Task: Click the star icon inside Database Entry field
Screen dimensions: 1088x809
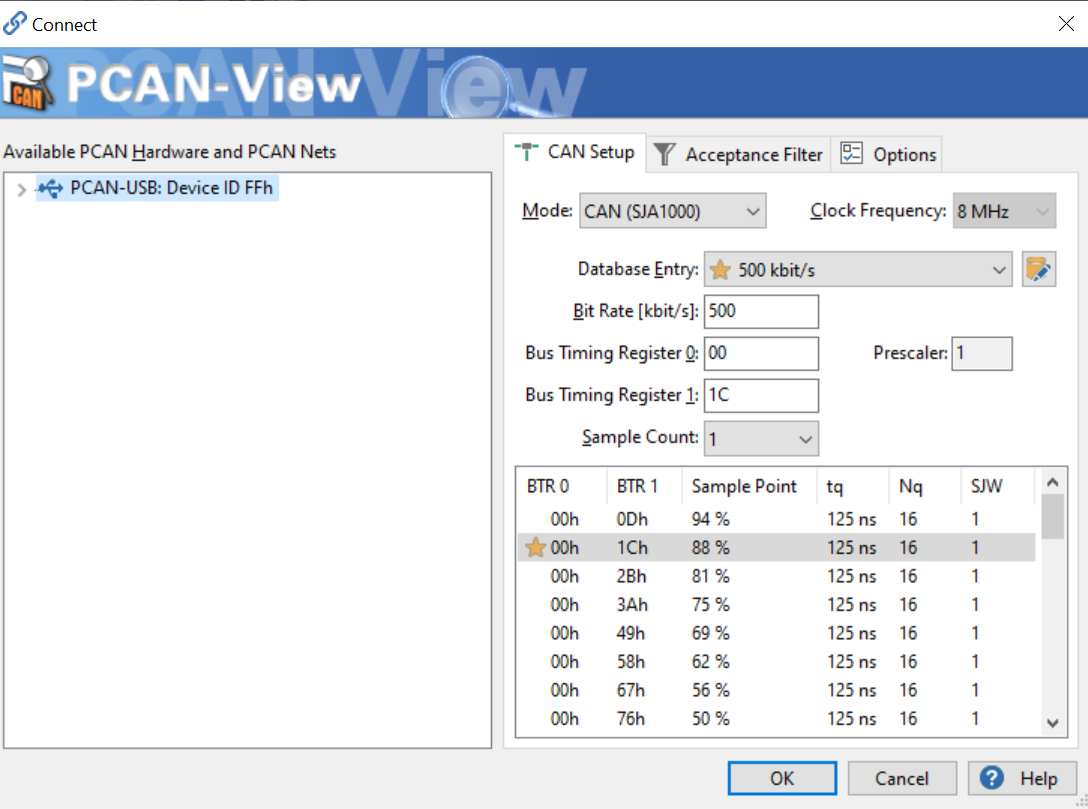Action: [x=721, y=269]
